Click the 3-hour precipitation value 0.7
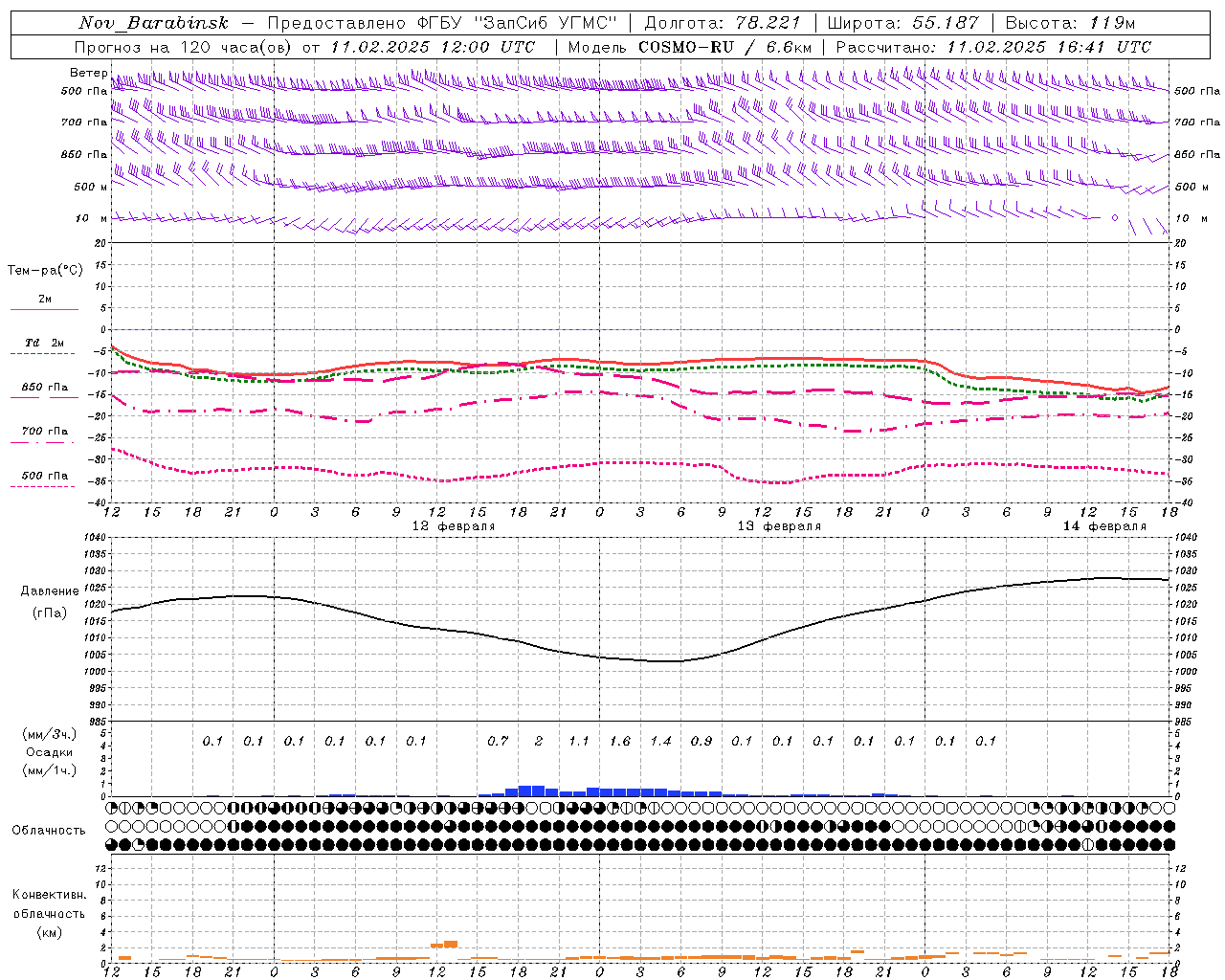 (x=498, y=742)
